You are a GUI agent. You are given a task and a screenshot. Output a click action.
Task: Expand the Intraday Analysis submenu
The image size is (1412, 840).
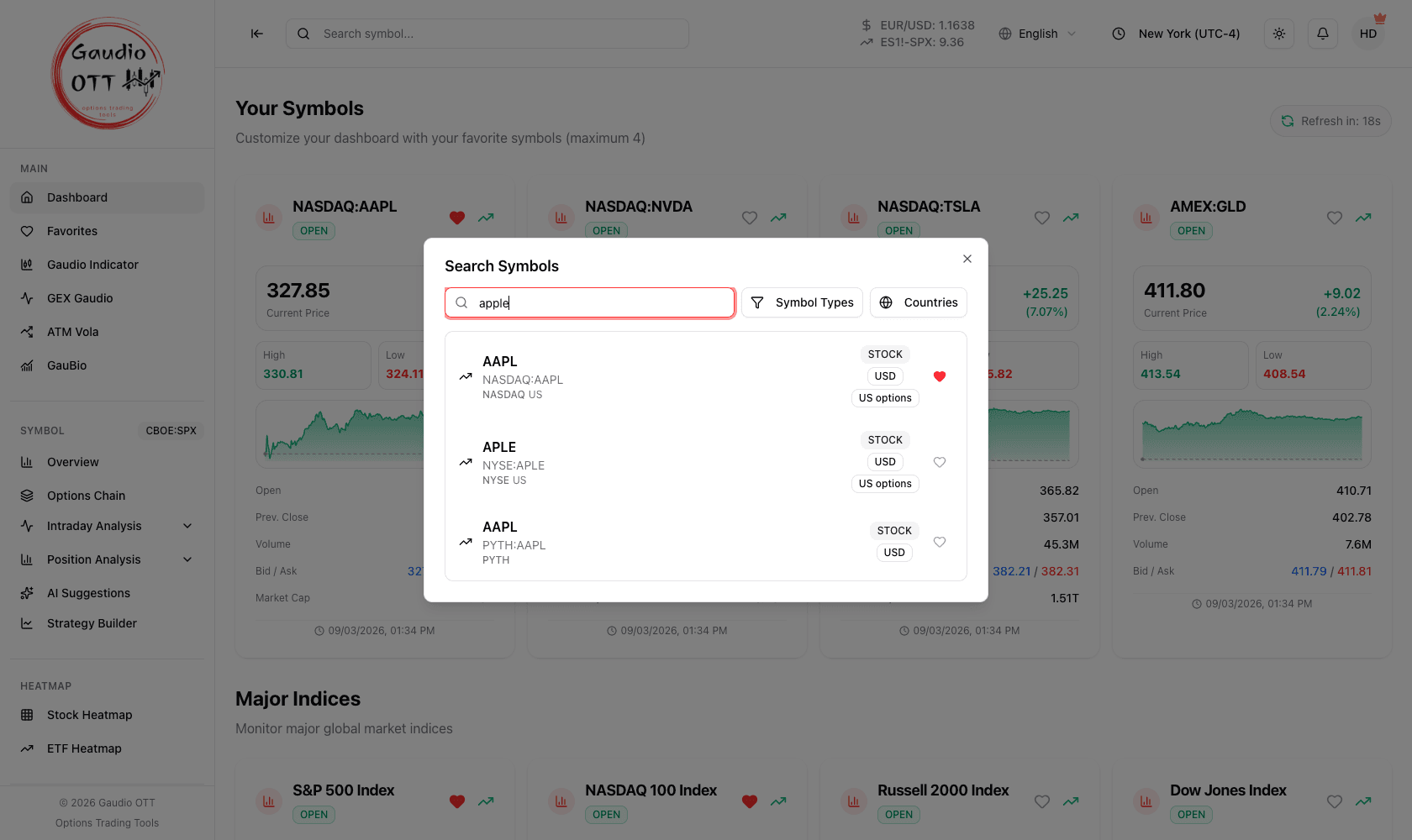pos(108,526)
